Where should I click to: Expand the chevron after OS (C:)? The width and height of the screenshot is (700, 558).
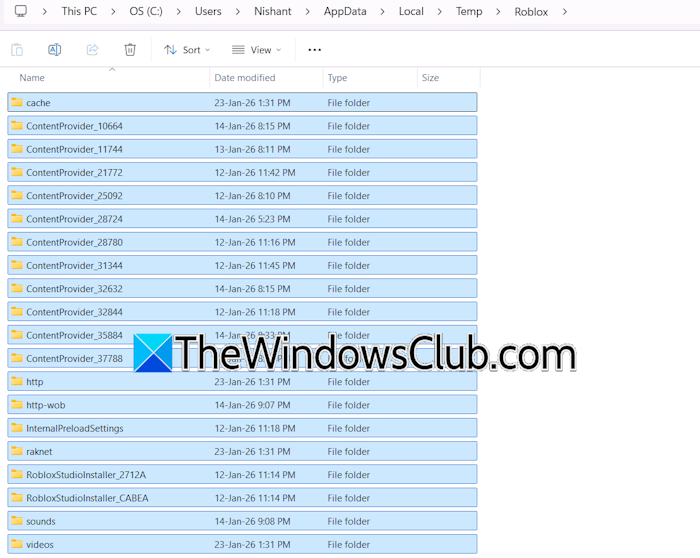pos(179,12)
